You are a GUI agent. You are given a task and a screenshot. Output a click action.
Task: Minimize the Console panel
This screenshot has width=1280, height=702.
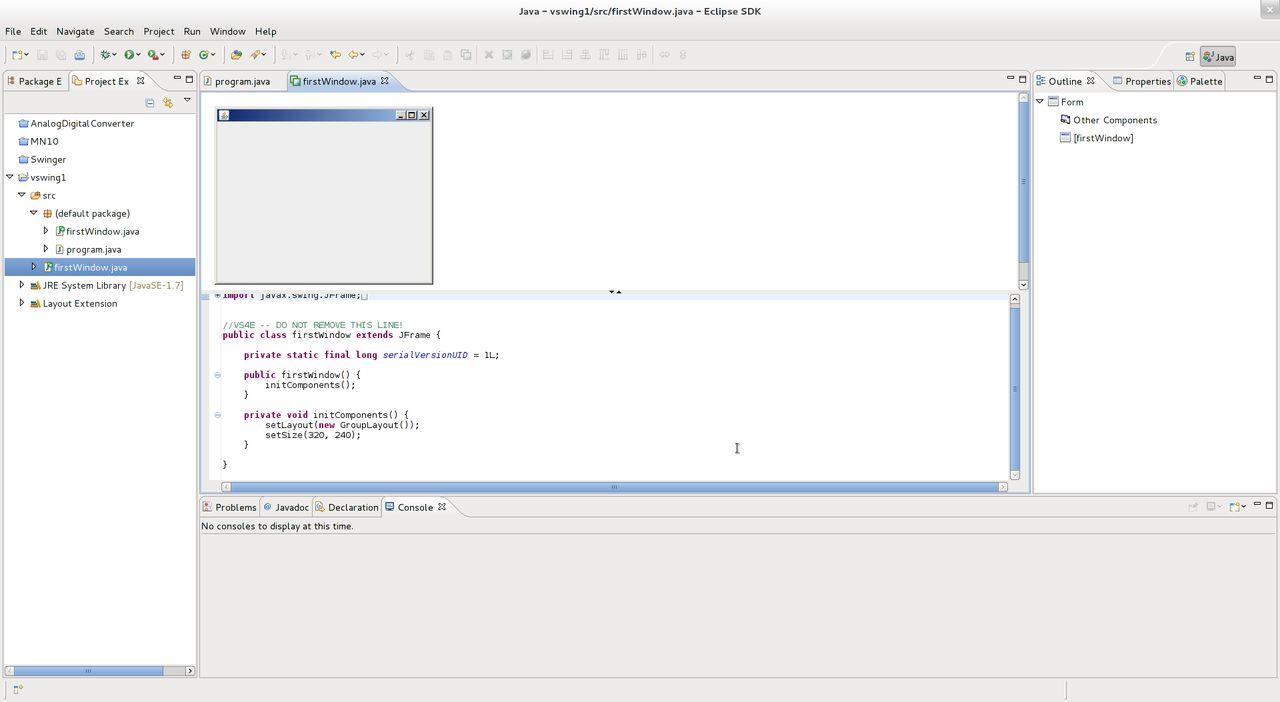tap(1257, 505)
